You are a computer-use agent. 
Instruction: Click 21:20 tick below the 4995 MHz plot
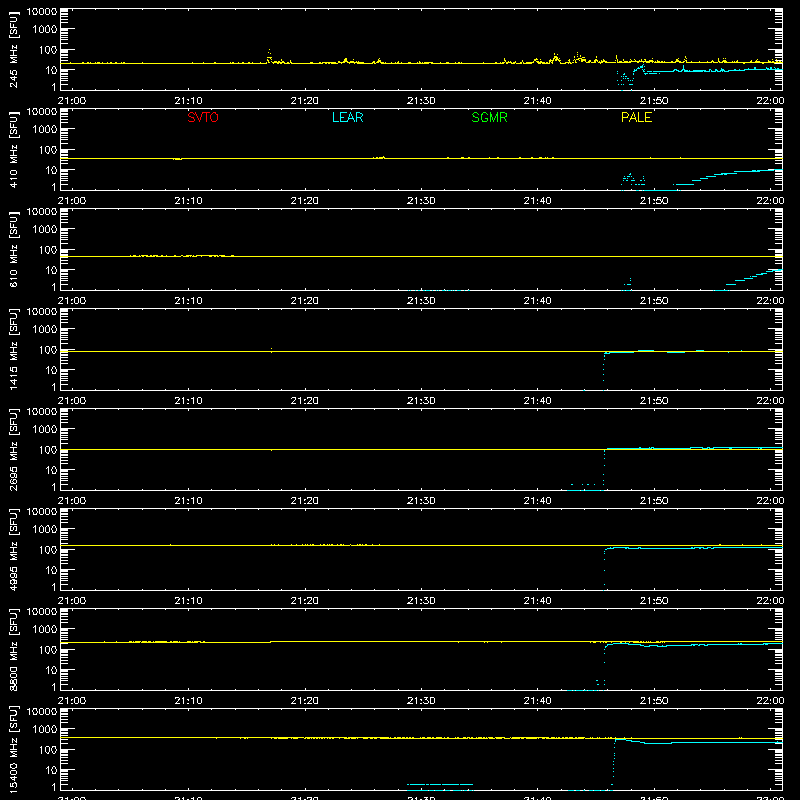(305, 601)
